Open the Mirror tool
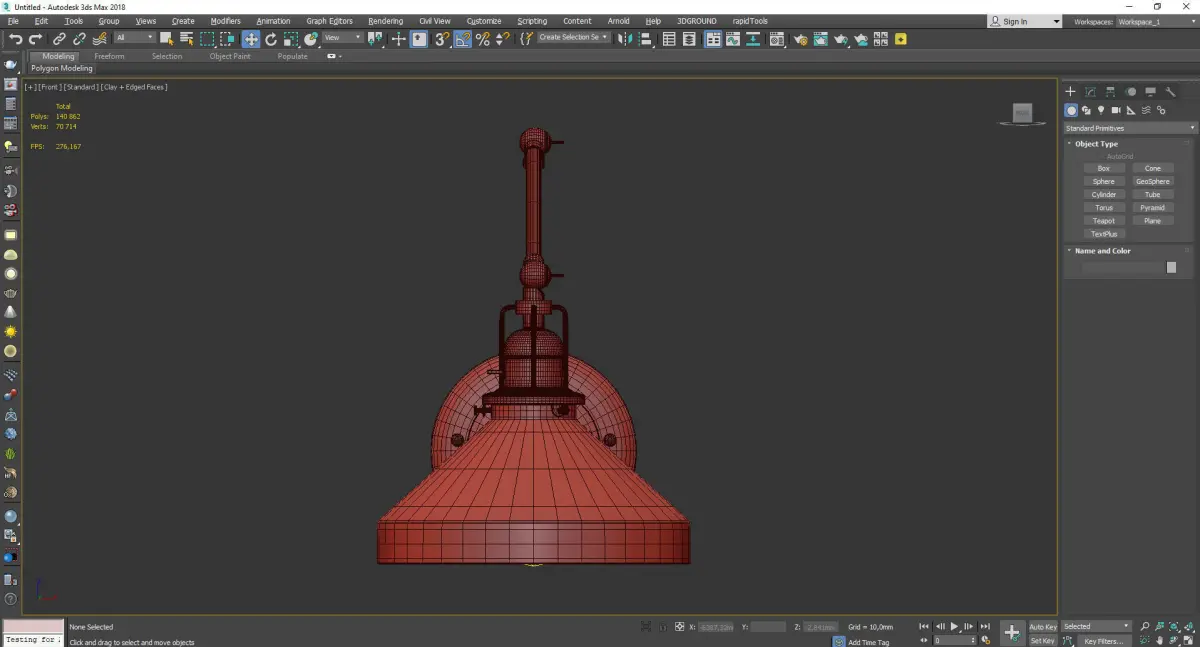 [624, 39]
